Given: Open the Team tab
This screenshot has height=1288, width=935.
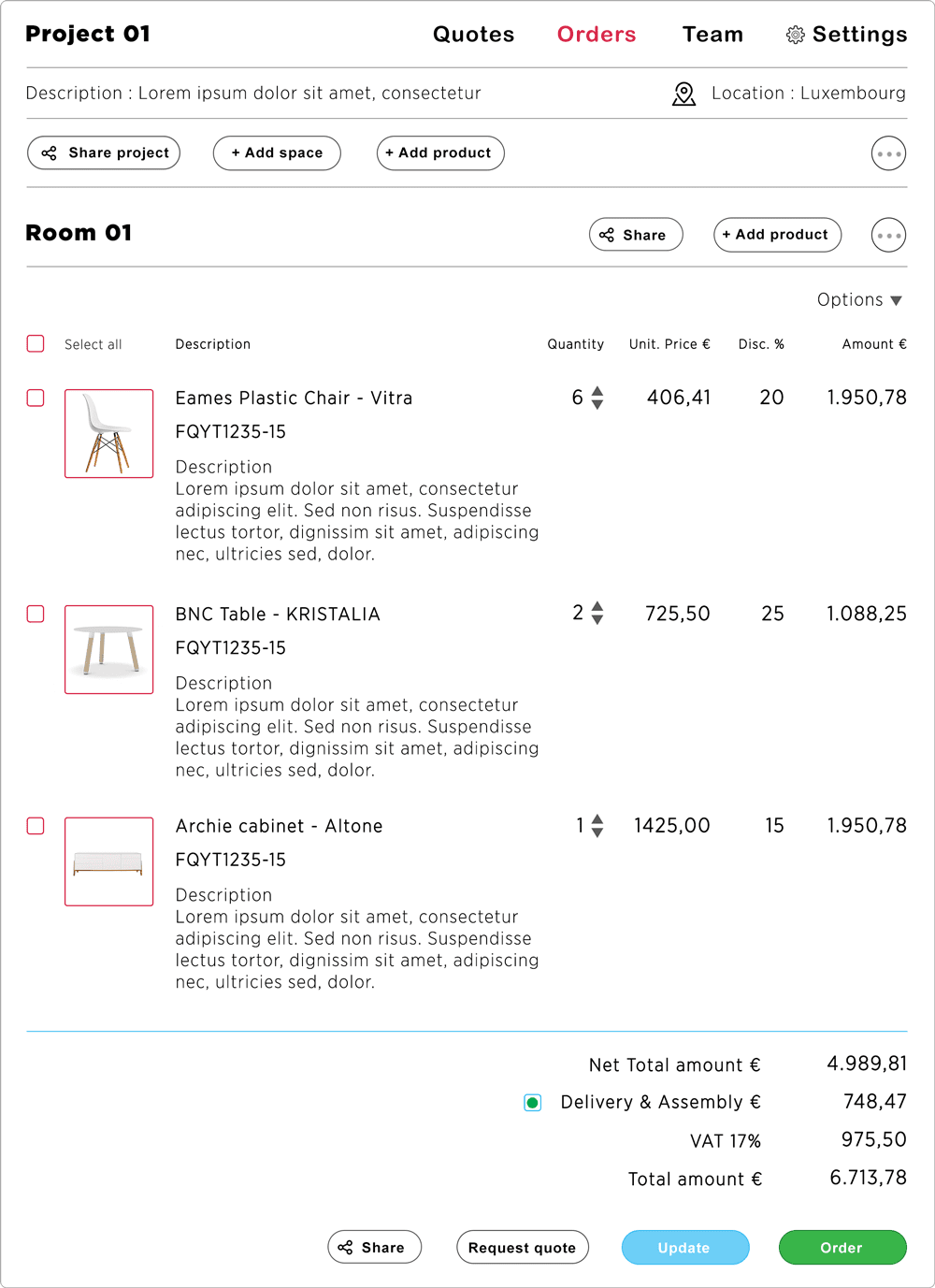Looking at the screenshot, I should point(712,35).
